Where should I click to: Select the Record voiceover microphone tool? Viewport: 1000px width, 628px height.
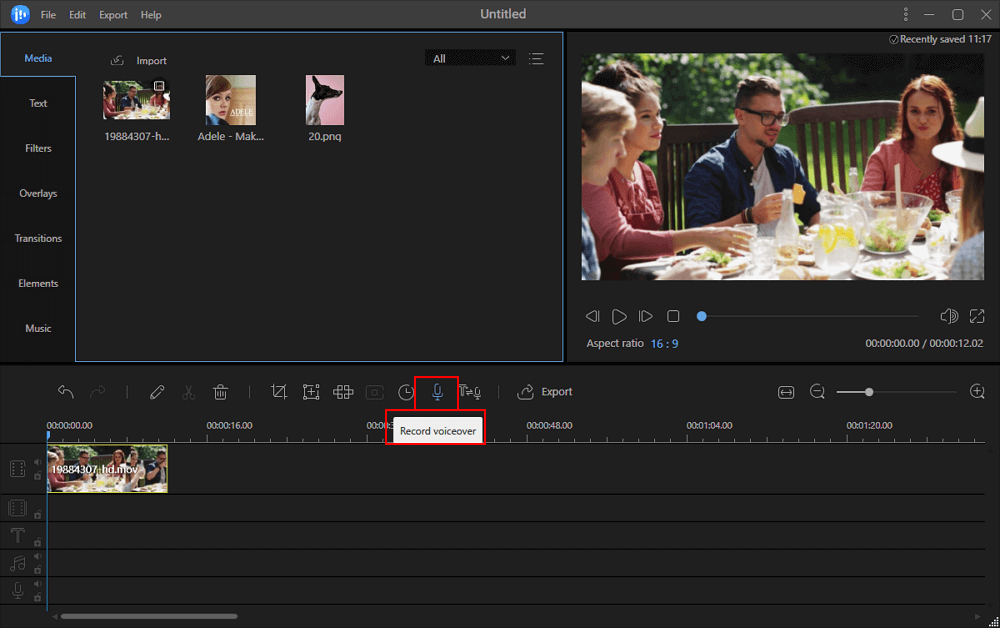click(437, 392)
